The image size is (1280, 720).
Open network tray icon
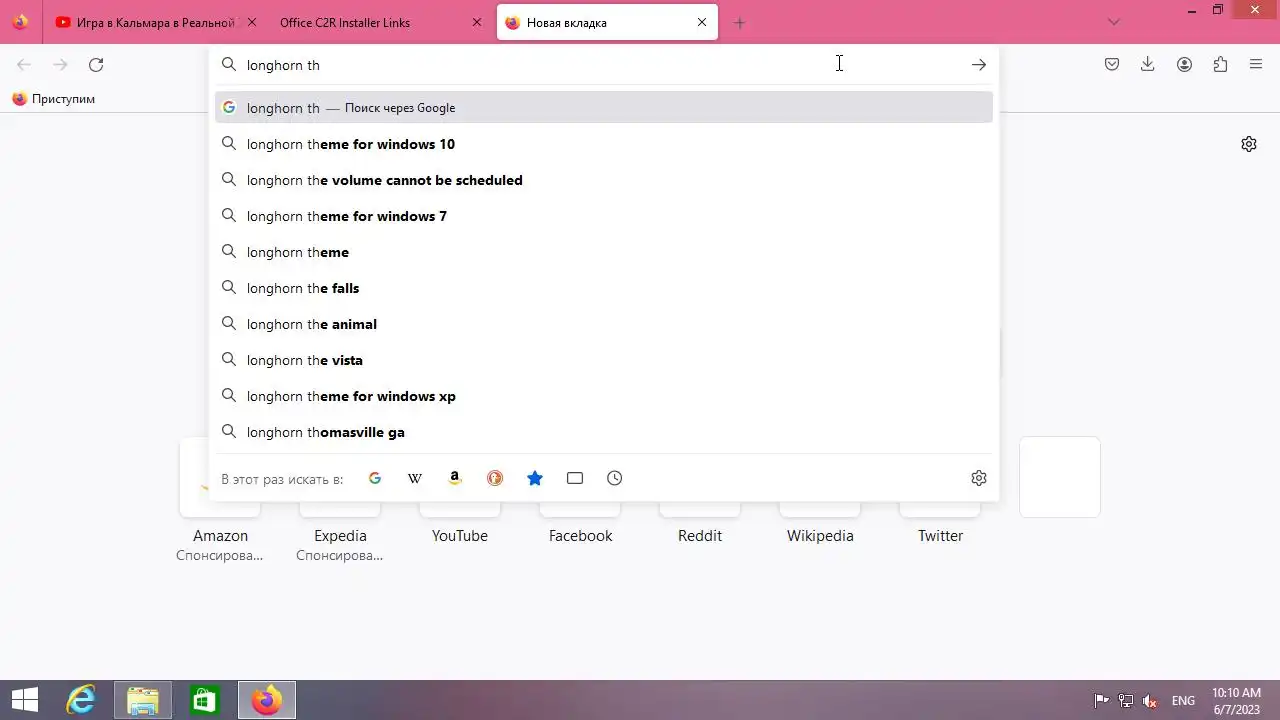pyautogui.click(x=1126, y=701)
